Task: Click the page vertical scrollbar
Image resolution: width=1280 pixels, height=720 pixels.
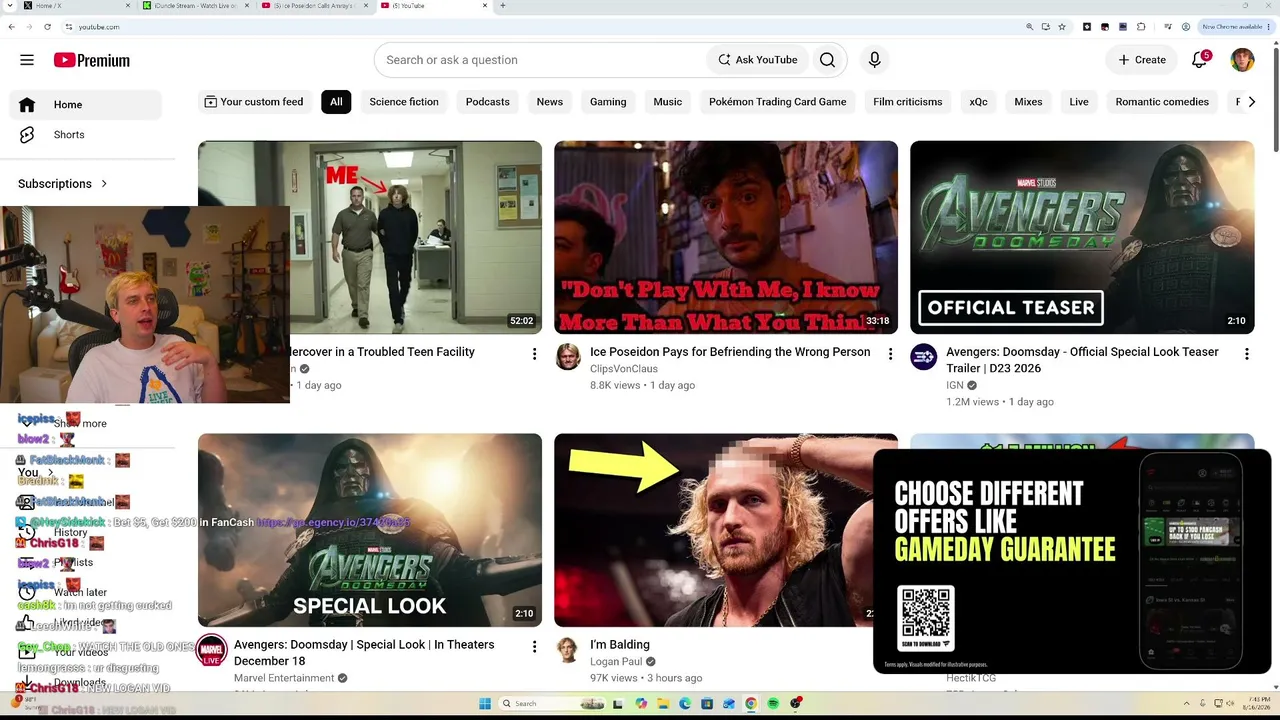Action: (1275, 100)
